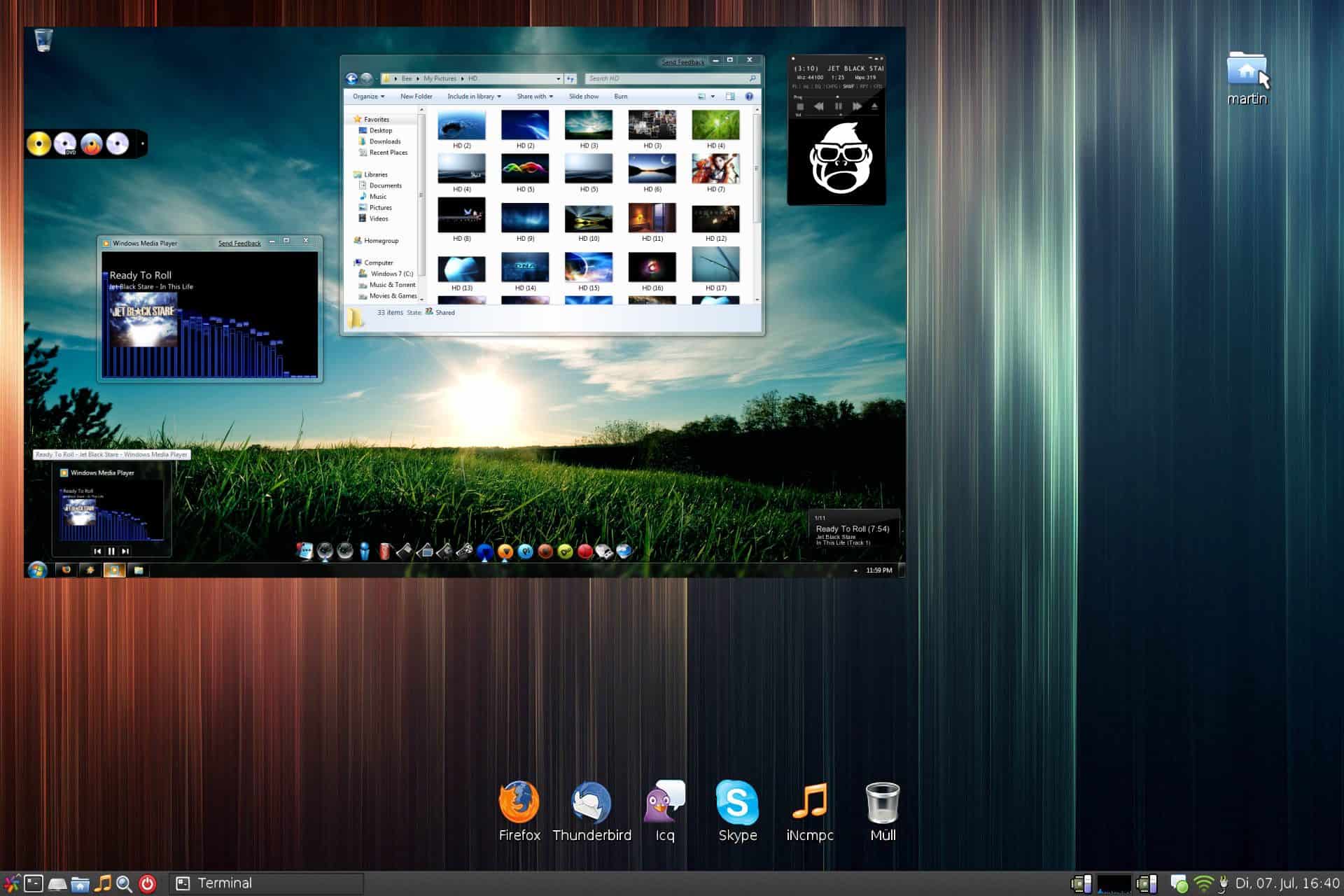Image resolution: width=1344 pixels, height=896 pixels.
Task: Enable SHUF shuffle mode in the player widget
Action: pyautogui.click(x=848, y=86)
